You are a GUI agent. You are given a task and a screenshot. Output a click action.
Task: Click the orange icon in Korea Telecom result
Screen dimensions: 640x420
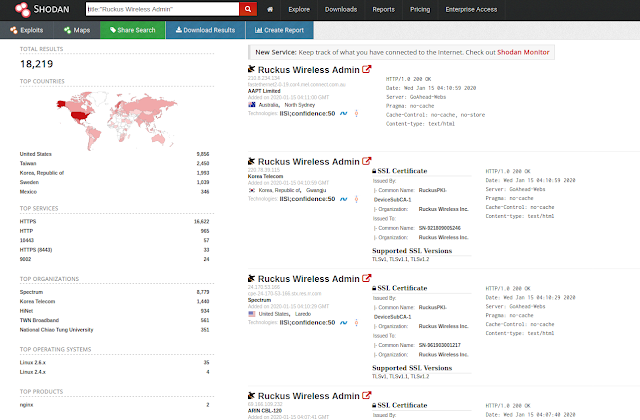click(356, 199)
